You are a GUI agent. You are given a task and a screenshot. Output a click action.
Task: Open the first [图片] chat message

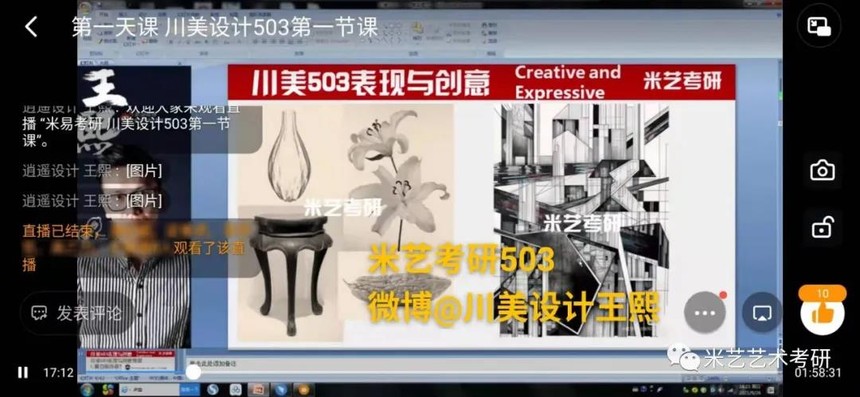92,171
